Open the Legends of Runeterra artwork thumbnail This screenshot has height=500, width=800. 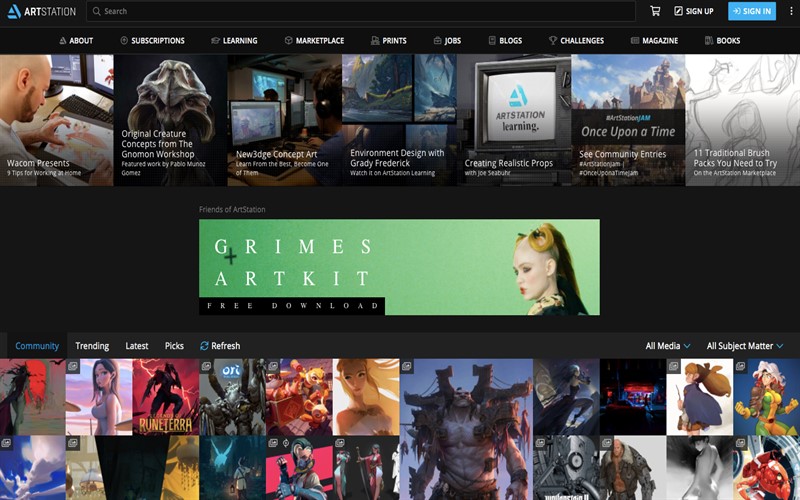pos(166,397)
